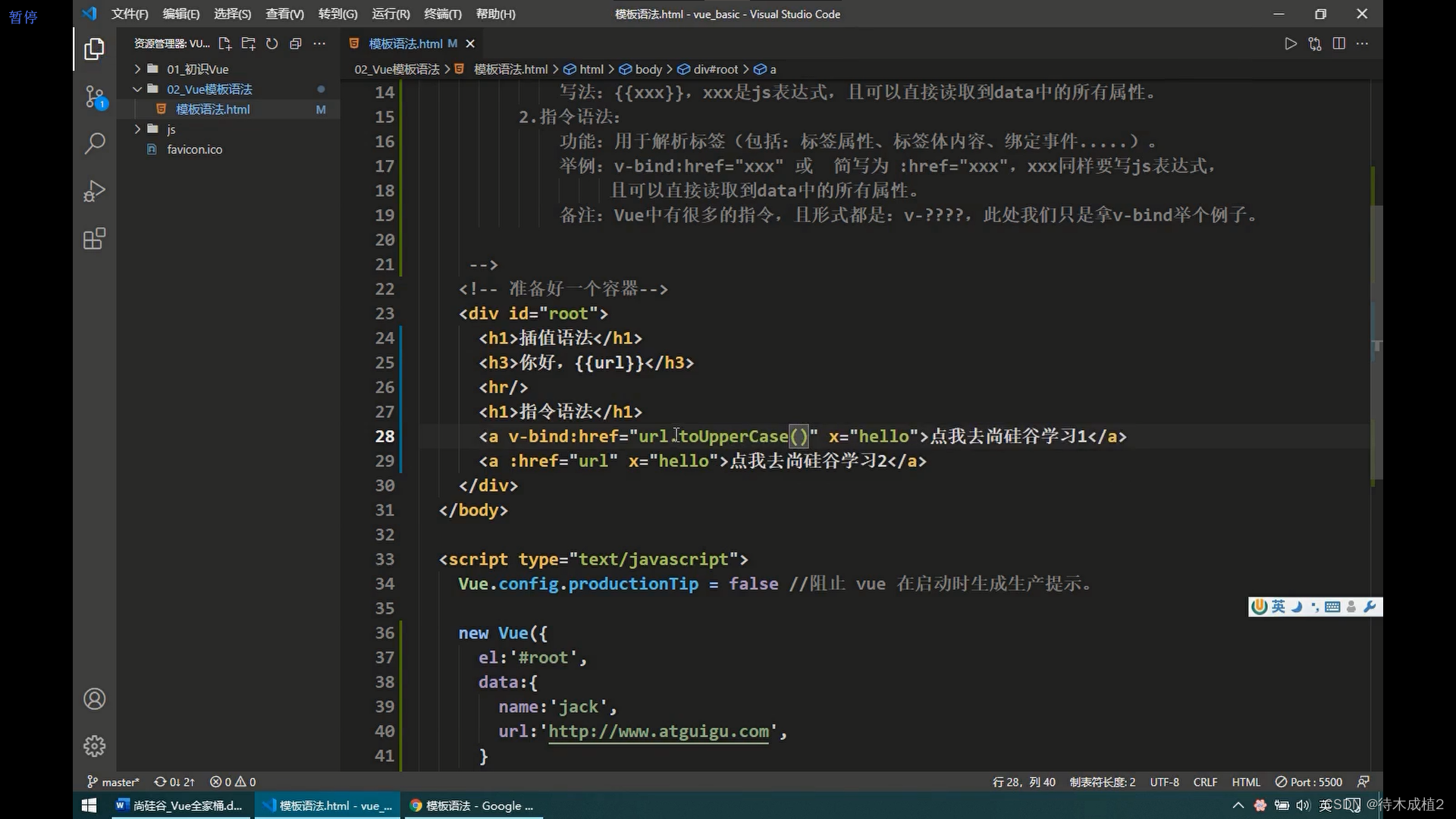
Task: Click the master branch indicator
Action: 113,782
